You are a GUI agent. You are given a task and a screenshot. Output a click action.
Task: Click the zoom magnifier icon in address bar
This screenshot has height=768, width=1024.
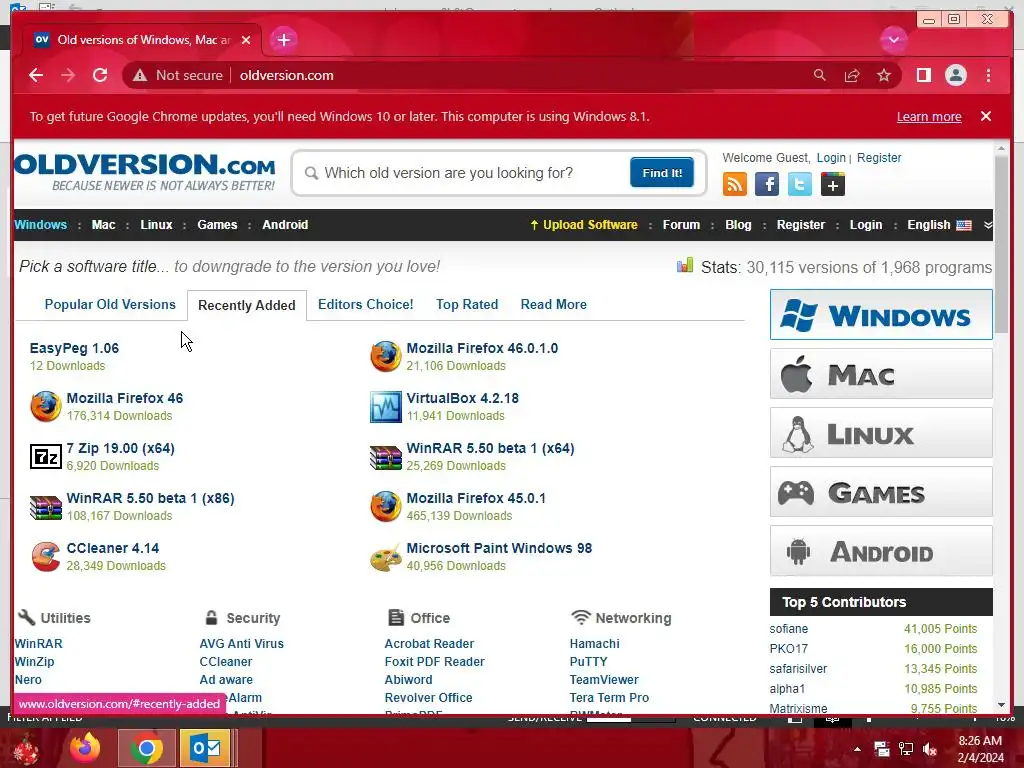(820, 75)
